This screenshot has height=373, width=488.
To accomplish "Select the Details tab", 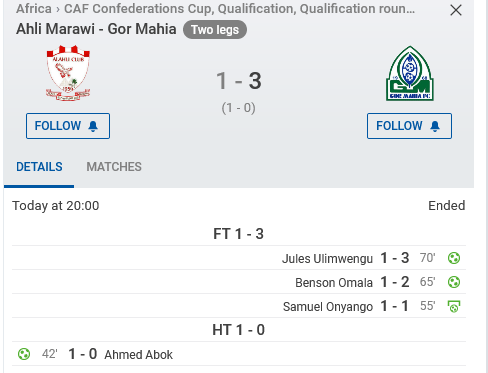I will click(x=39, y=167).
